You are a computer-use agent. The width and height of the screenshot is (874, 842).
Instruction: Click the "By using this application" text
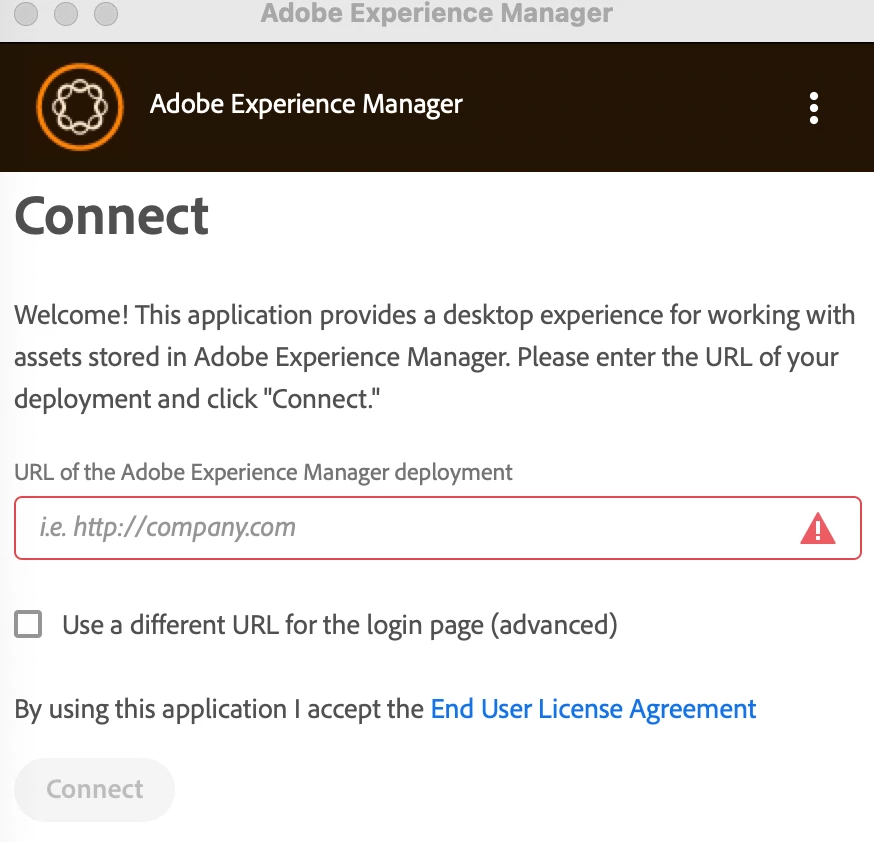pos(220,709)
